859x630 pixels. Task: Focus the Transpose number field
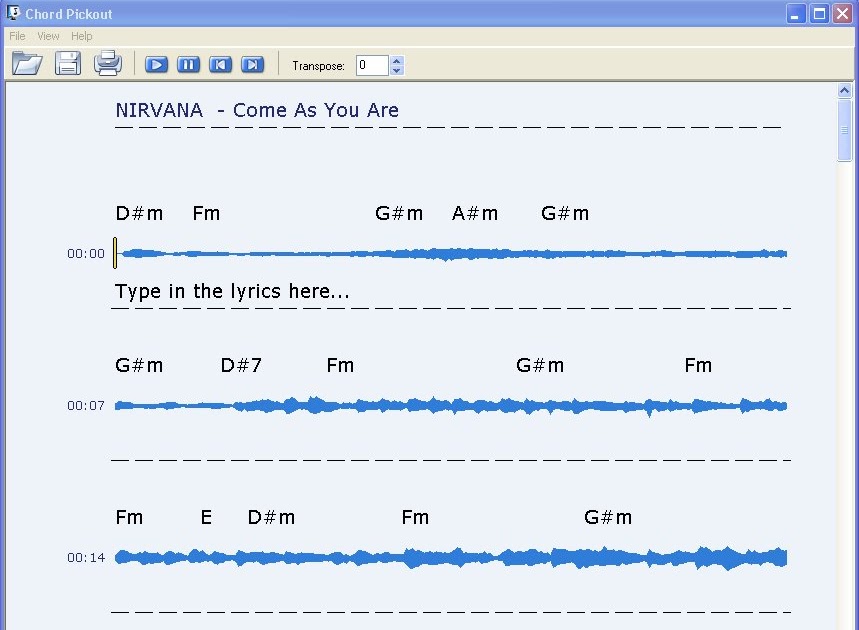[x=373, y=65]
